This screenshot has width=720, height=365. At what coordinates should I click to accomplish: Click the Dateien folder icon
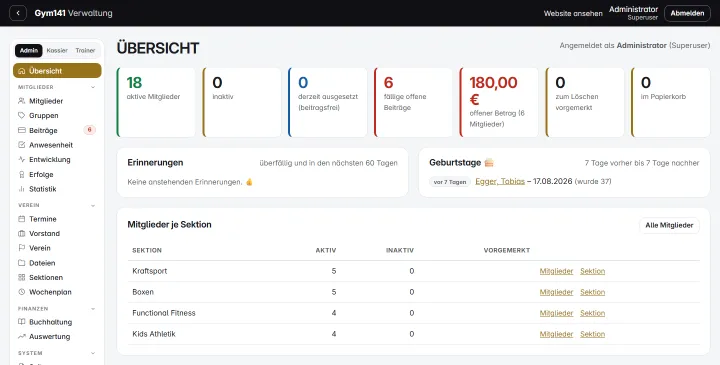(x=22, y=263)
